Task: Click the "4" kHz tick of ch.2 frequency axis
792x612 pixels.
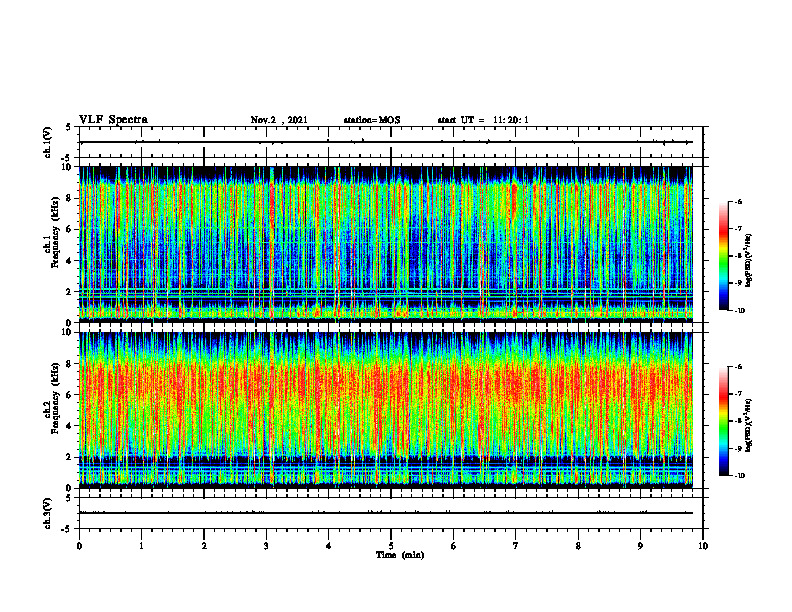Action: click(70, 426)
